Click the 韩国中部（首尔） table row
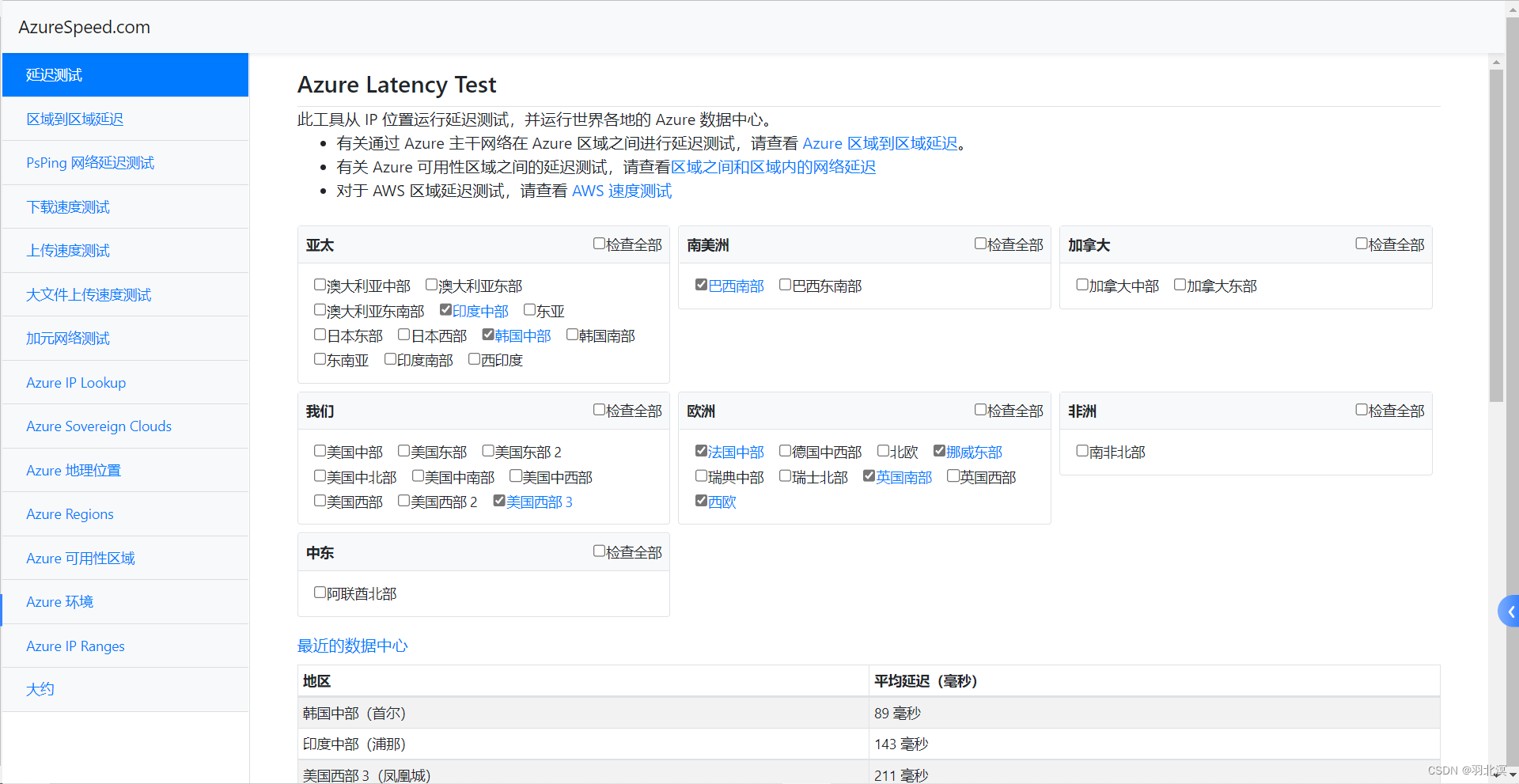Screen dimensions: 1519x784 tap(869, 713)
